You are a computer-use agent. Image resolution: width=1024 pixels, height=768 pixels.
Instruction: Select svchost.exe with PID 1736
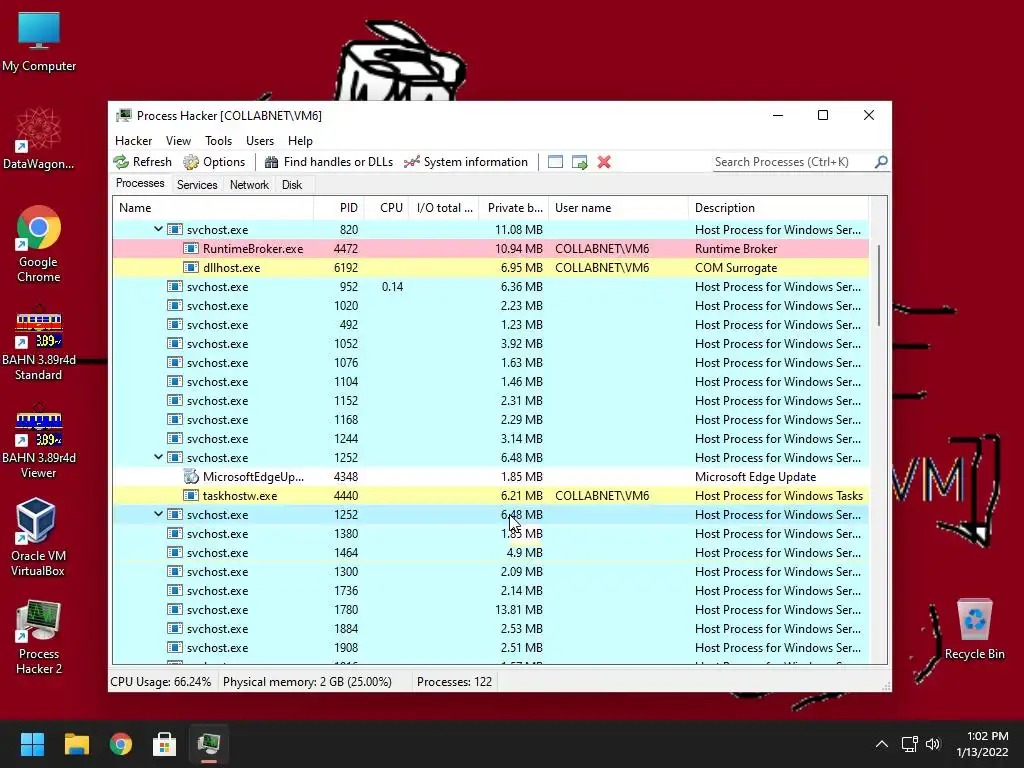[491, 590]
